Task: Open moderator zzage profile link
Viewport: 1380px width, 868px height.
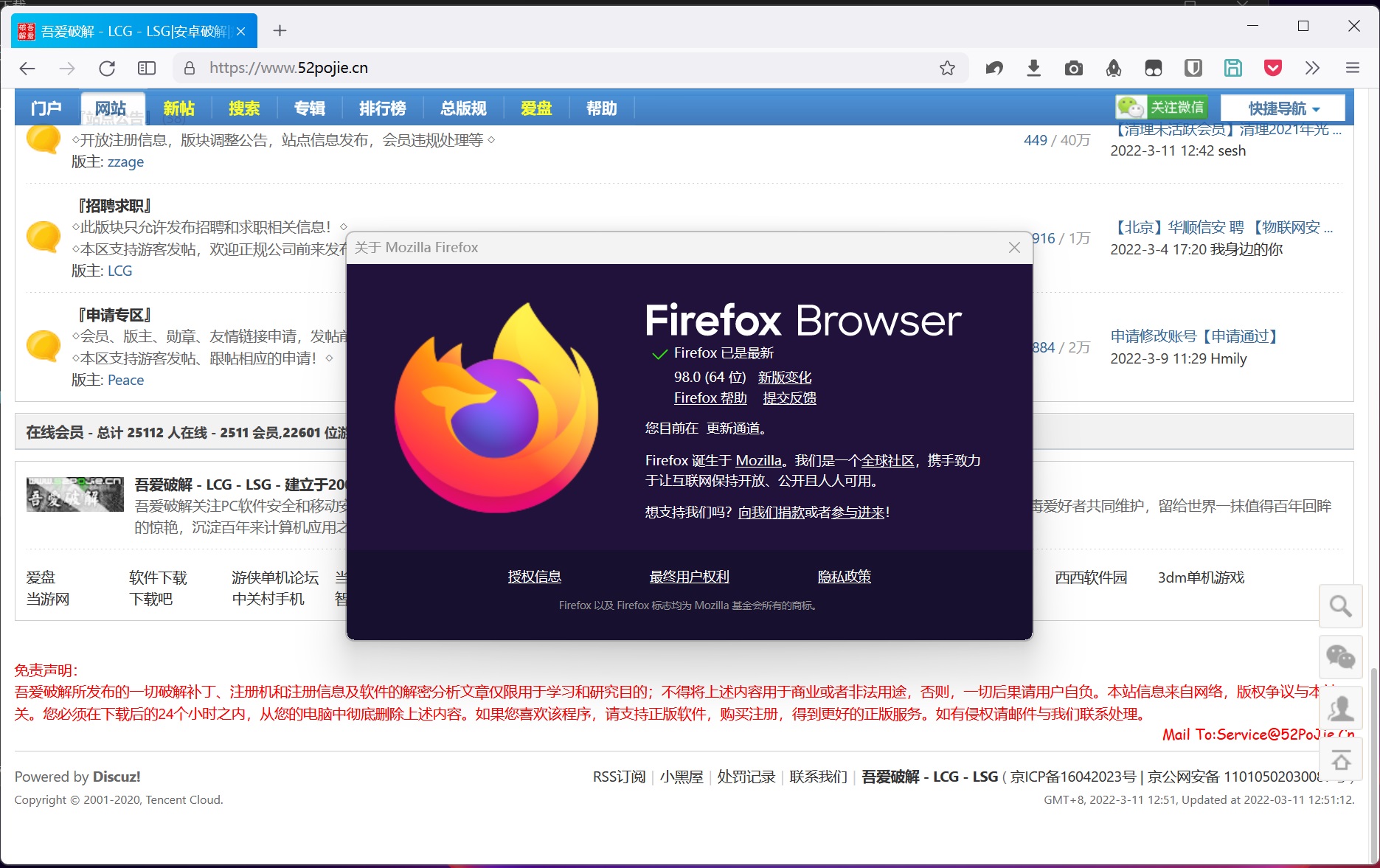Action: (125, 162)
